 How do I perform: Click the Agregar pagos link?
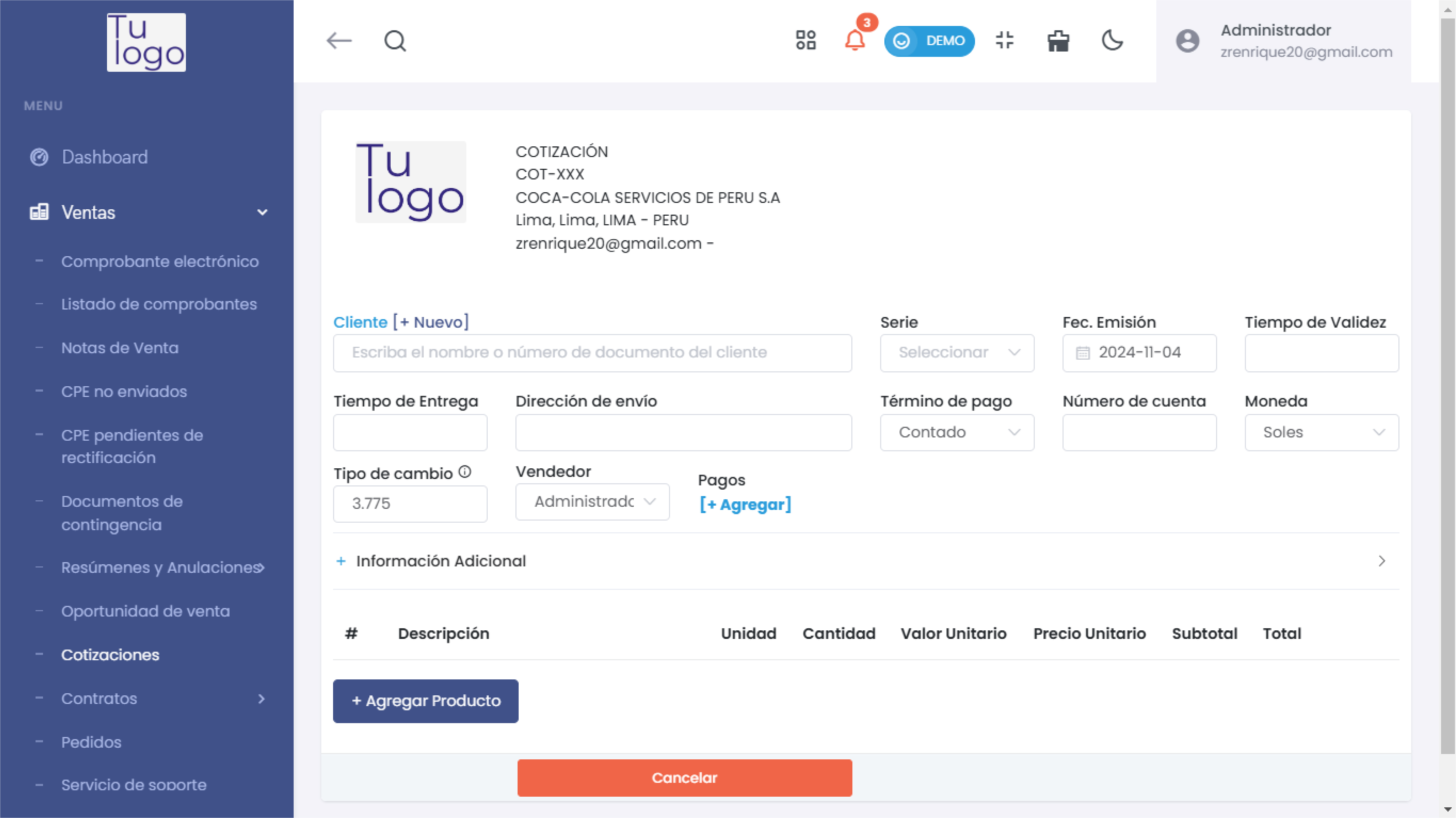[745, 504]
